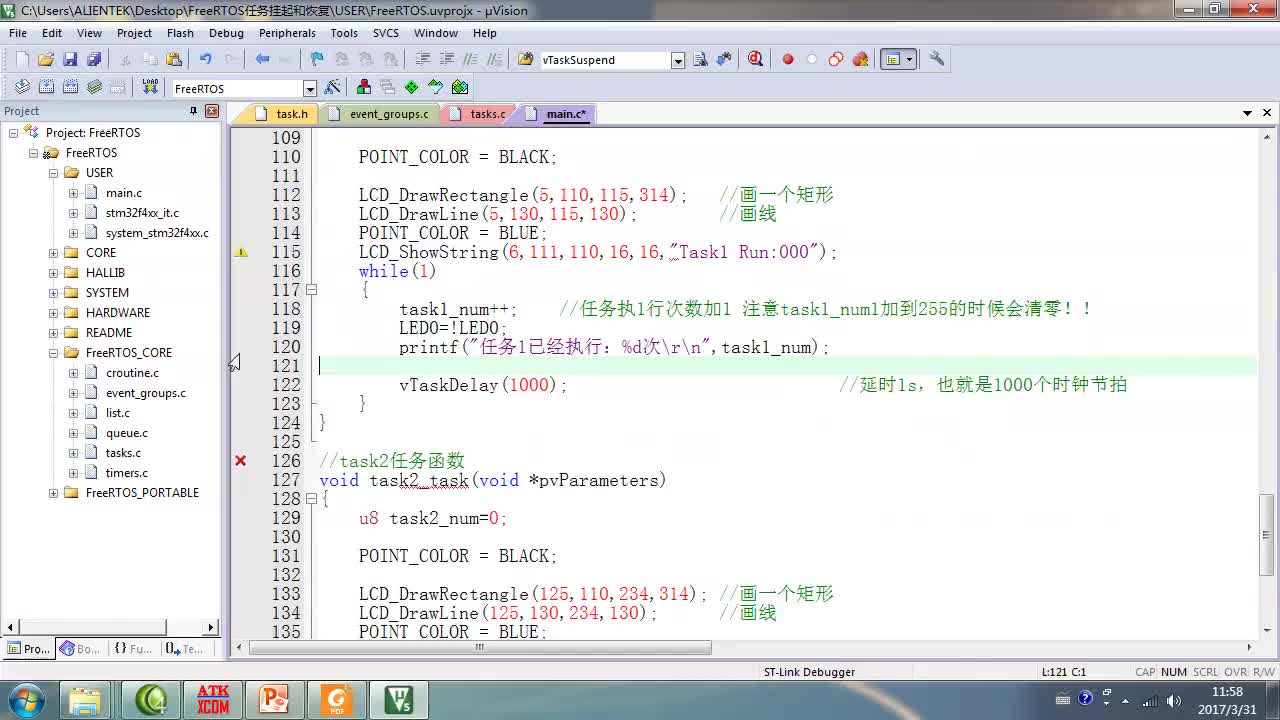Expand the CORE folder
Screen dimensions: 1280x720
coord(53,253)
